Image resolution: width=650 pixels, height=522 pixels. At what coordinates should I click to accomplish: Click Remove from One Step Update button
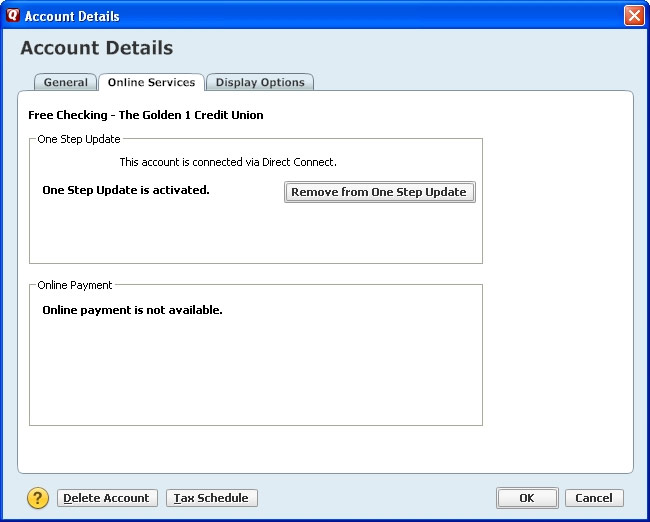[379, 192]
